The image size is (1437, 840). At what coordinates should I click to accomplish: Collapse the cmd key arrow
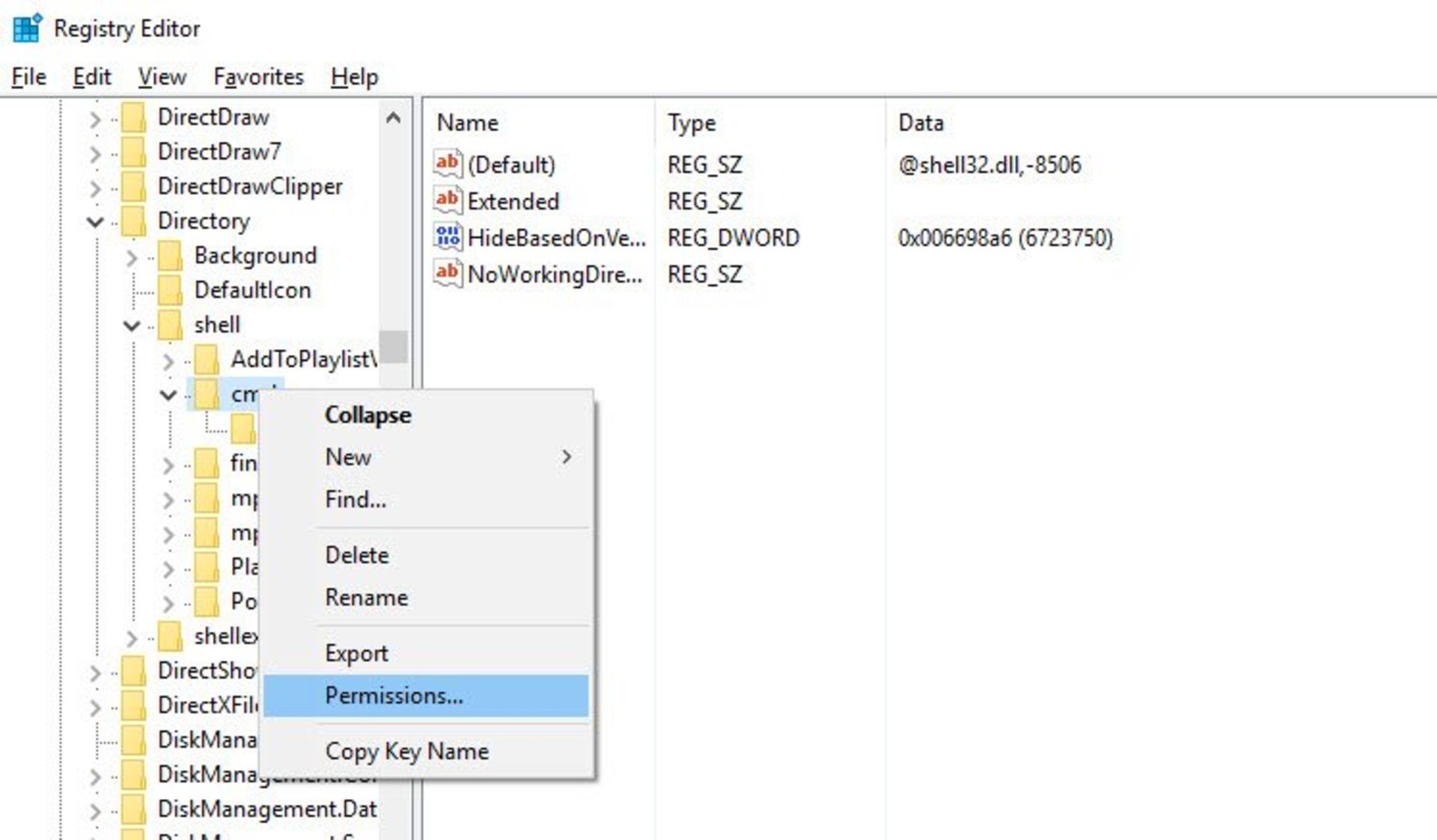tap(168, 394)
